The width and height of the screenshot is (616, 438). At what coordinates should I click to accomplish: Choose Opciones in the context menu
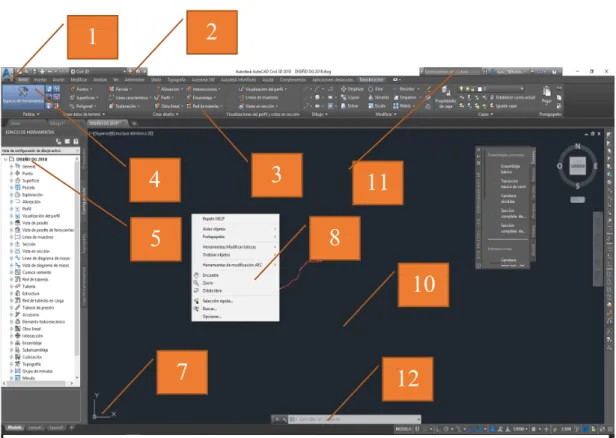point(235,316)
